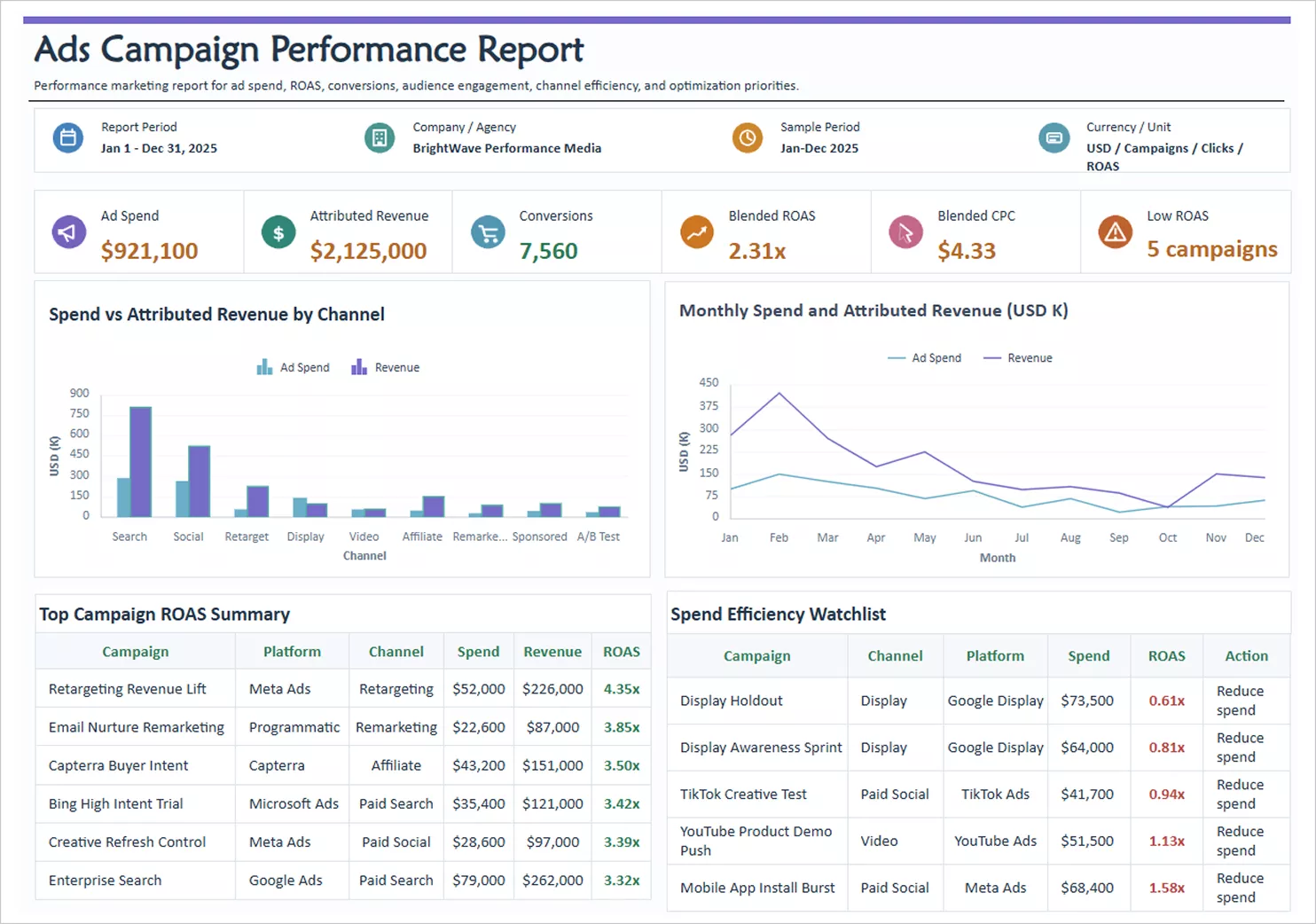Click the $2,125,000 Attributed Revenue value
Image resolution: width=1316 pixels, height=924 pixels.
tap(368, 251)
